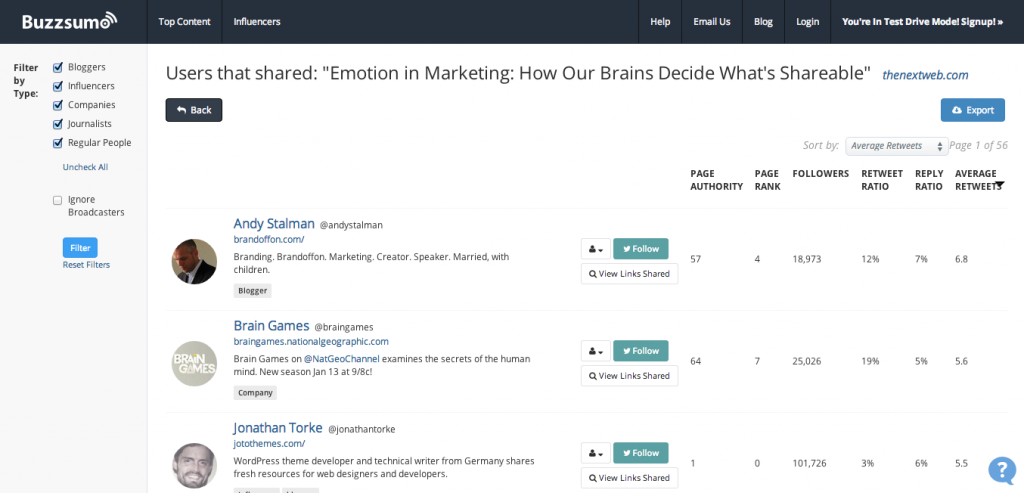The image size is (1024, 493).
Task: Click the Page 1 of 56 indicator
Action: click(x=978, y=146)
